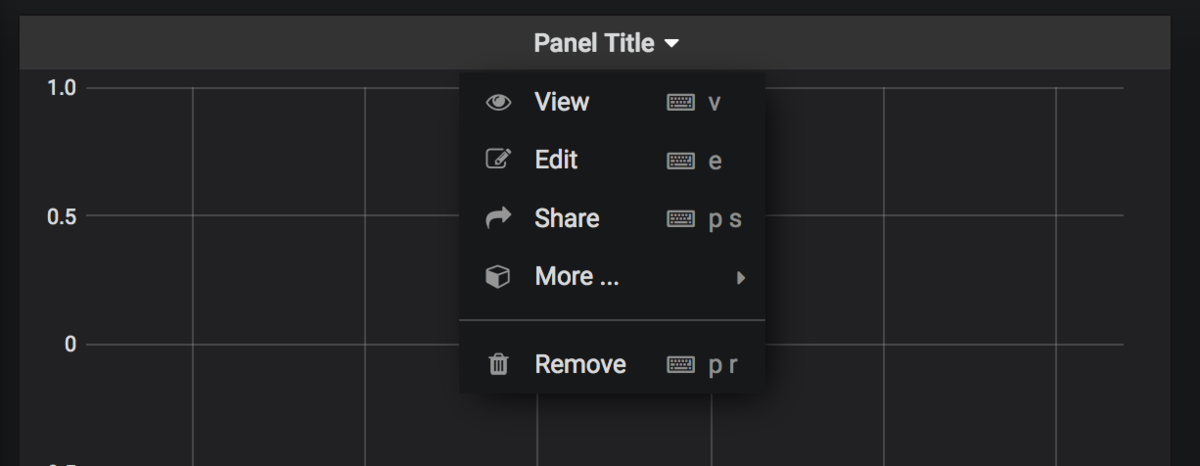The image size is (1200, 466).
Task: Click the trash can icon
Action: pyautogui.click(x=497, y=365)
